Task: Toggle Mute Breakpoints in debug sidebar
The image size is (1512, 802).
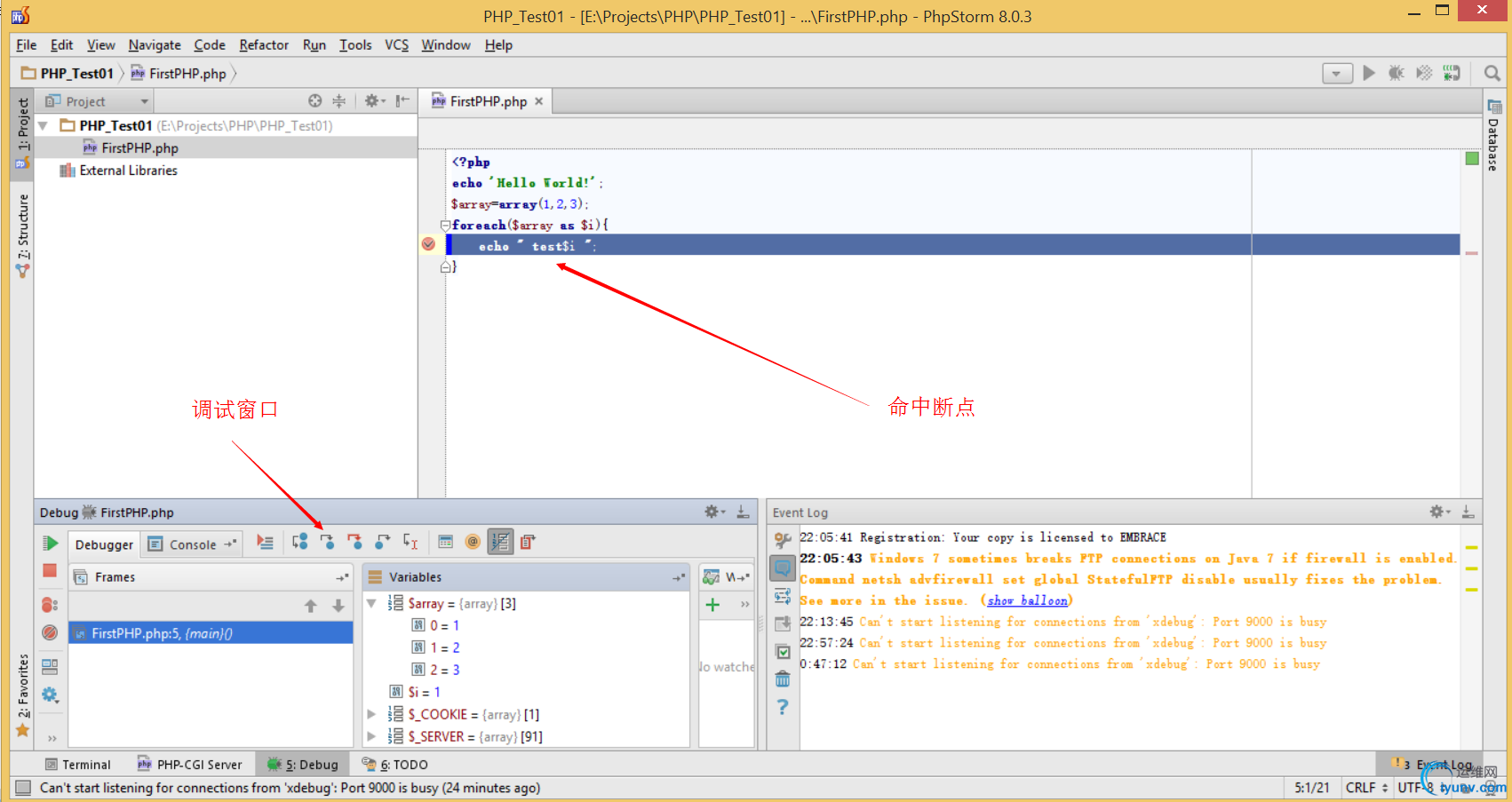Action: tap(50, 632)
